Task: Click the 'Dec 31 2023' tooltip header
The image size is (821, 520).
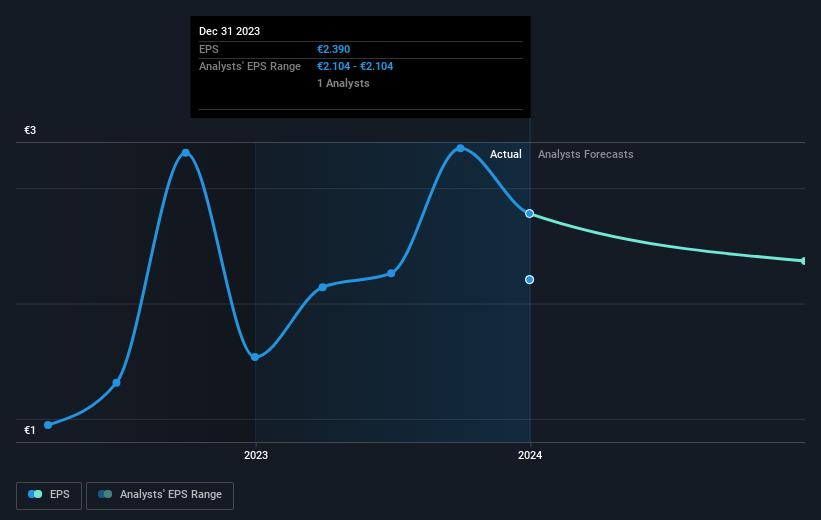Action: (x=229, y=31)
